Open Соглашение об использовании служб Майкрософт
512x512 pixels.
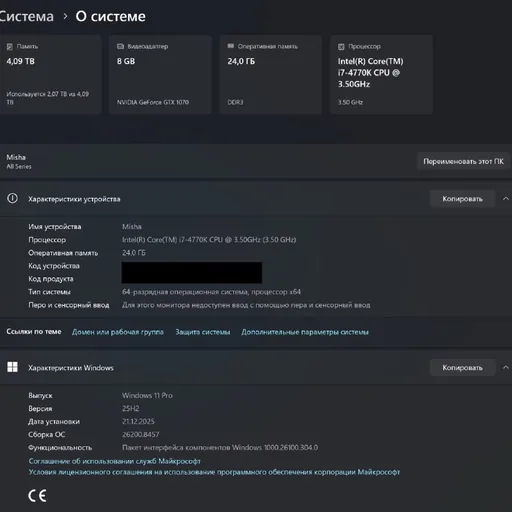coord(114,461)
